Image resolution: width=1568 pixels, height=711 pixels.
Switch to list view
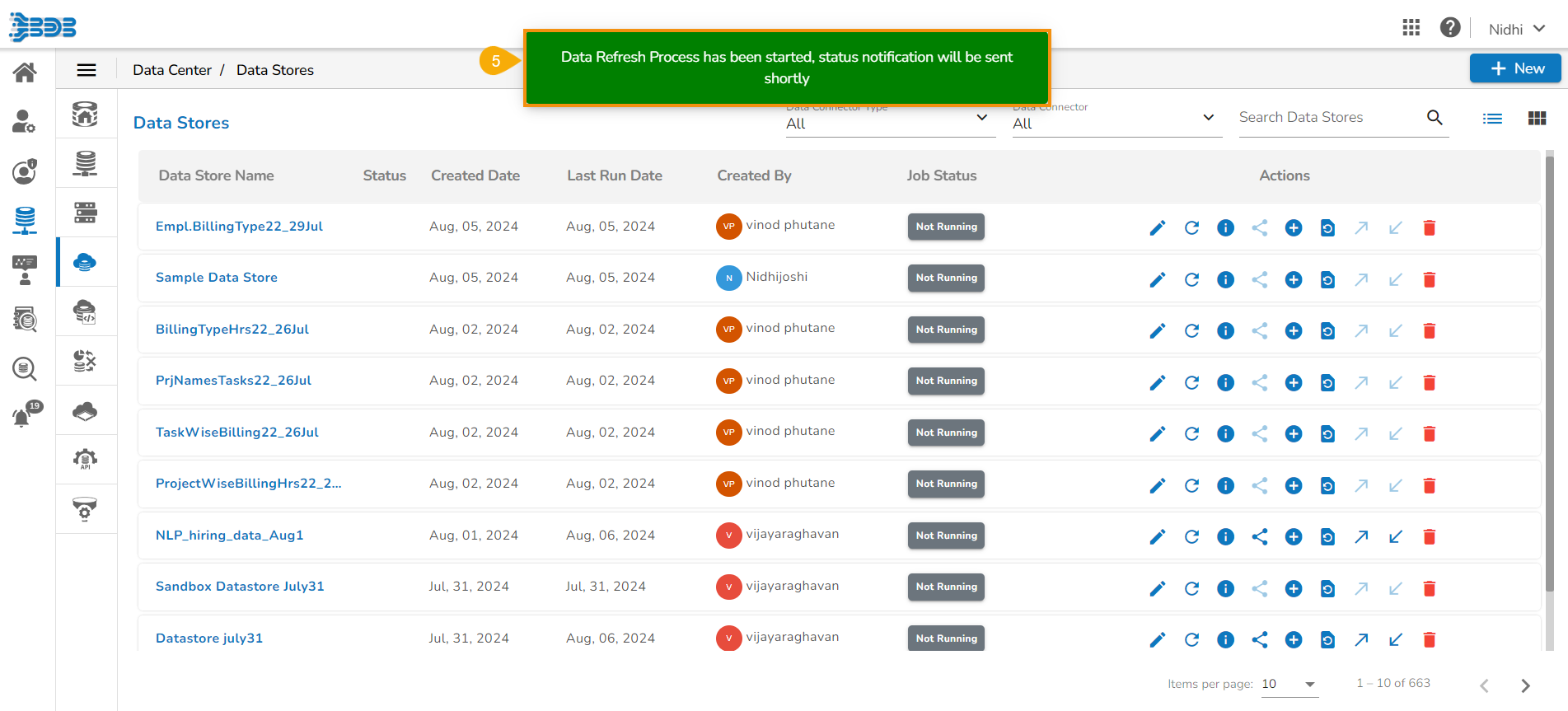point(1492,119)
